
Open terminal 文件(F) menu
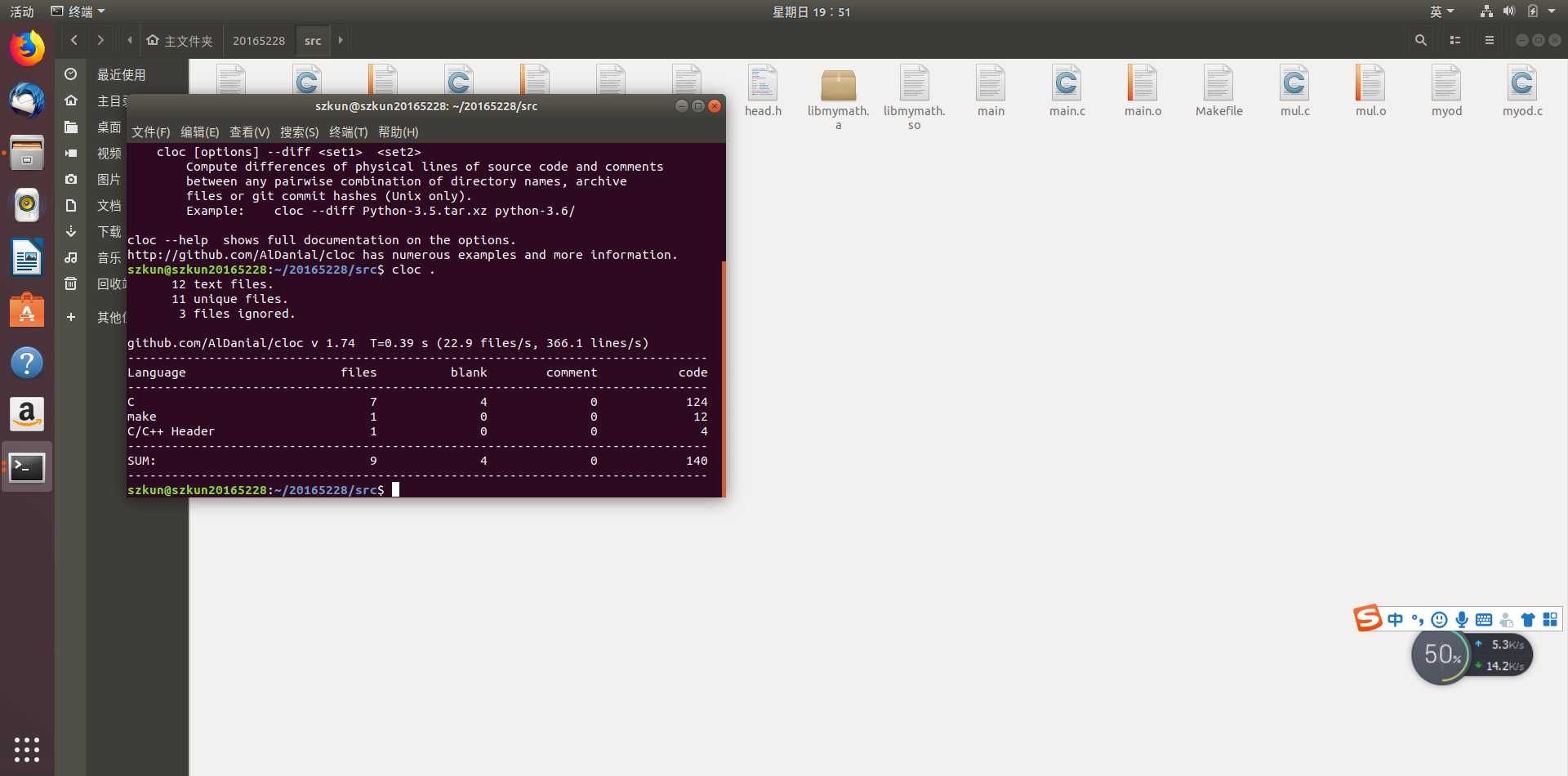(x=151, y=132)
